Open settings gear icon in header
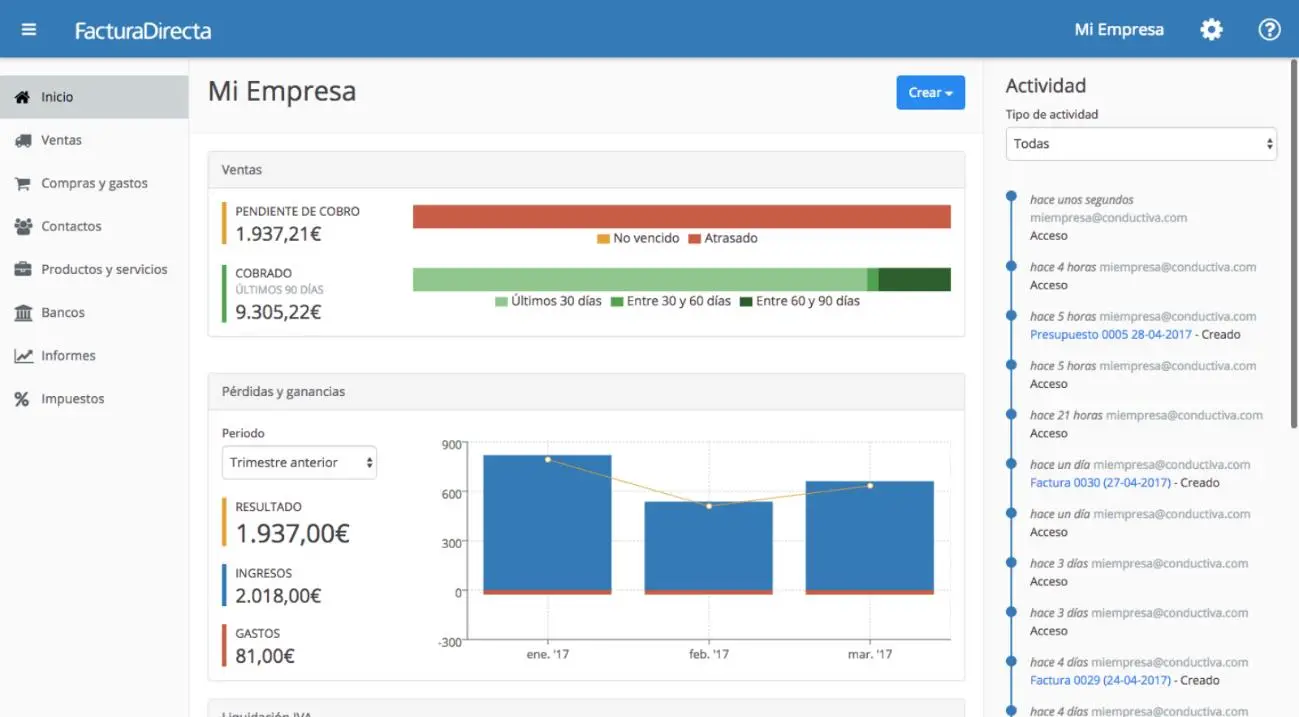The width and height of the screenshot is (1299, 717). point(1211,30)
